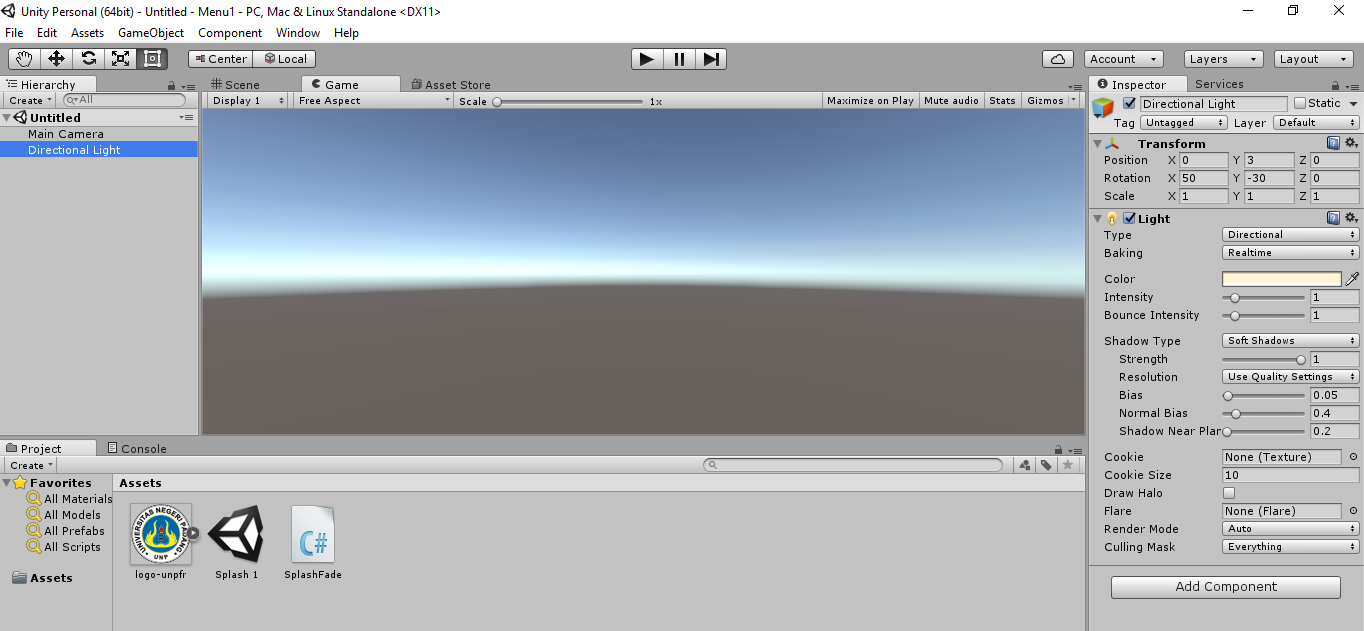Open the light Color swatch

click(1281, 278)
